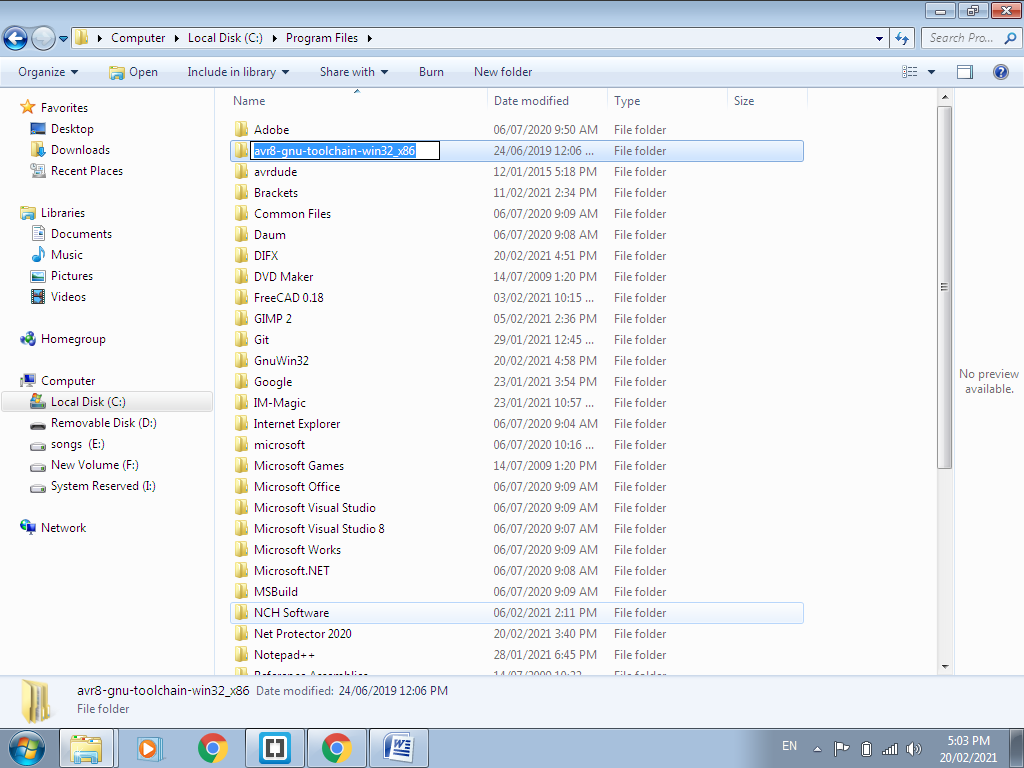Click the vertical scrollbar thumb in file list
This screenshot has height=768, width=1024.
click(944, 287)
